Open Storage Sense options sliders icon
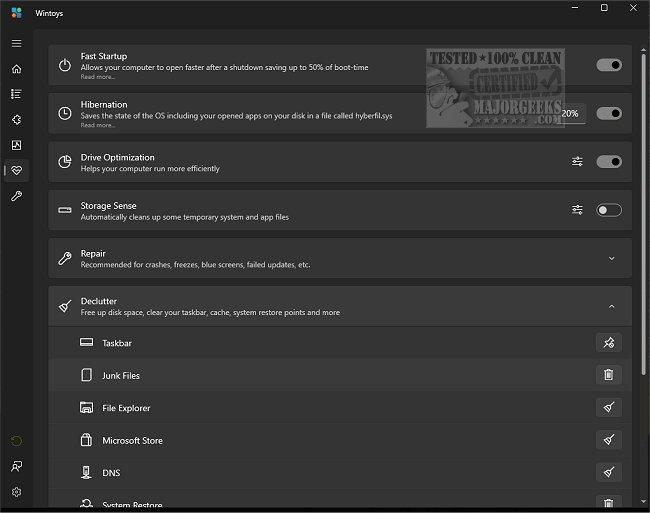650x513 pixels. tap(577, 210)
